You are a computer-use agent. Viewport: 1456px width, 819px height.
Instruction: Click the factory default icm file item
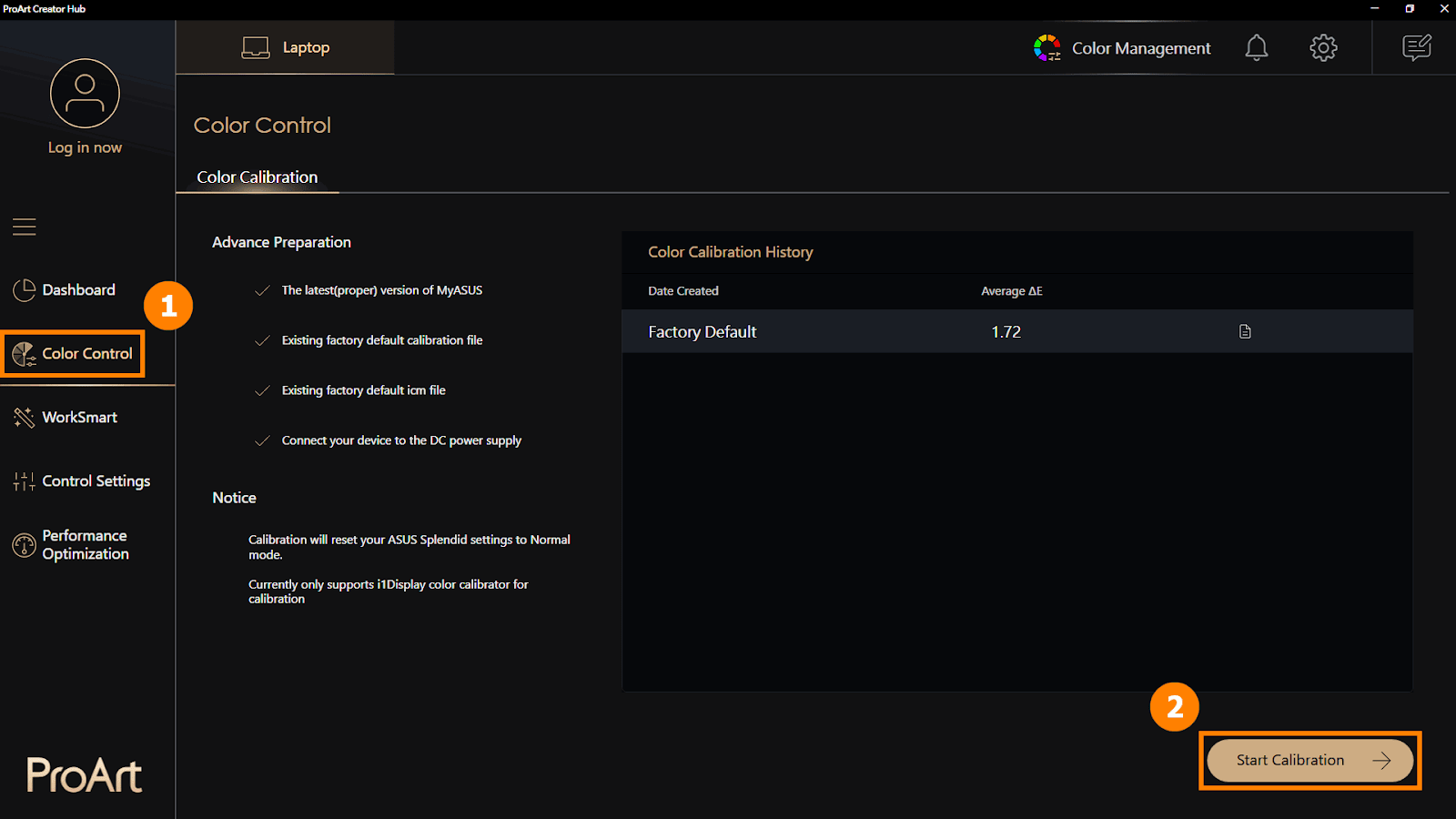click(x=364, y=390)
